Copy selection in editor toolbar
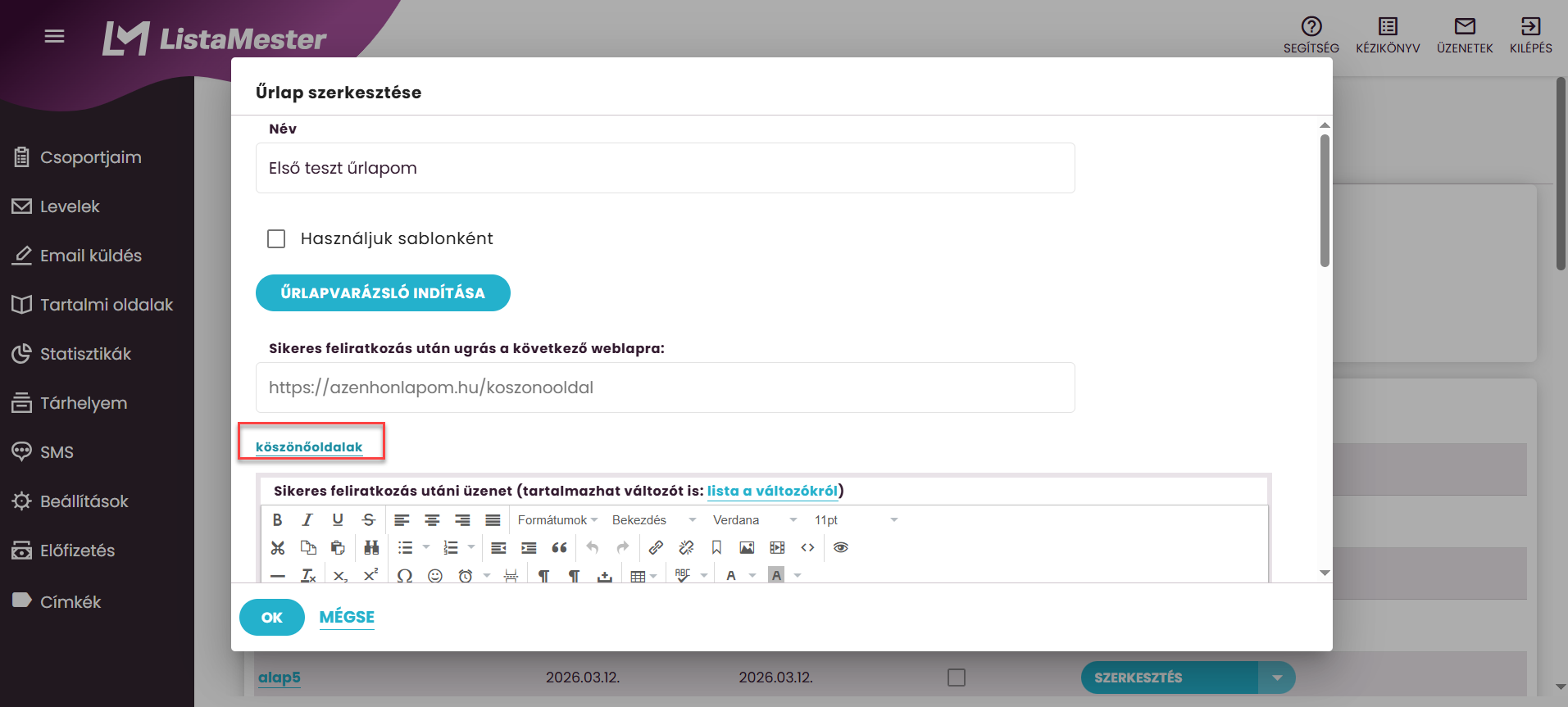This screenshot has height=707, width=1568. point(308,548)
